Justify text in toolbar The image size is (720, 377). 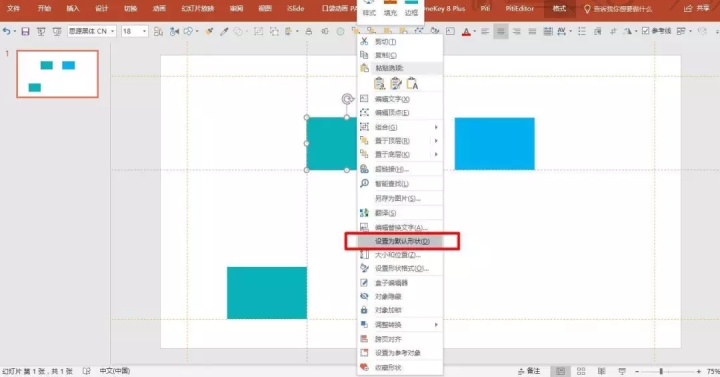(x=532, y=31)
